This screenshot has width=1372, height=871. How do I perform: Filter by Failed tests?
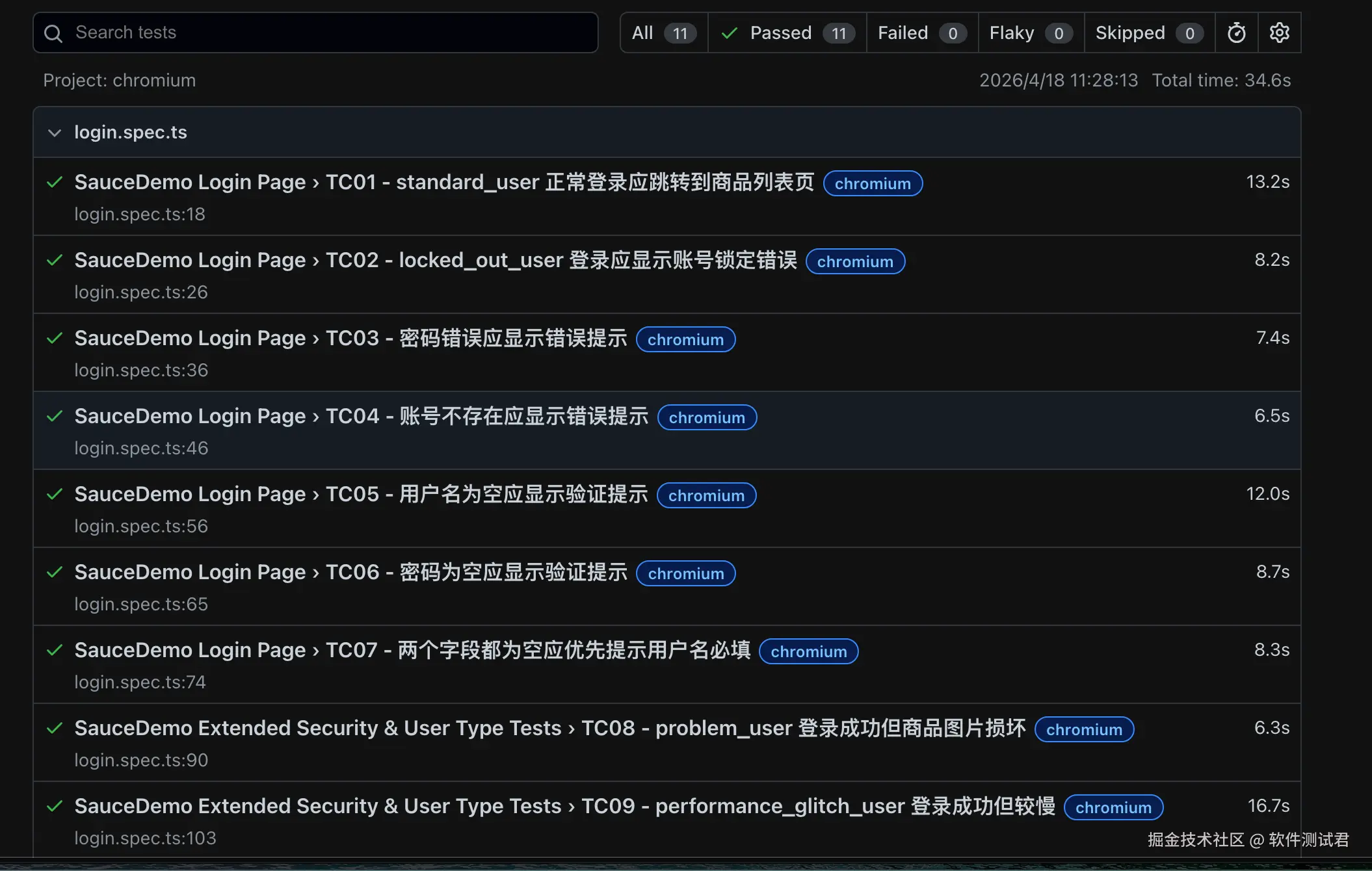(x=921, y=32)
